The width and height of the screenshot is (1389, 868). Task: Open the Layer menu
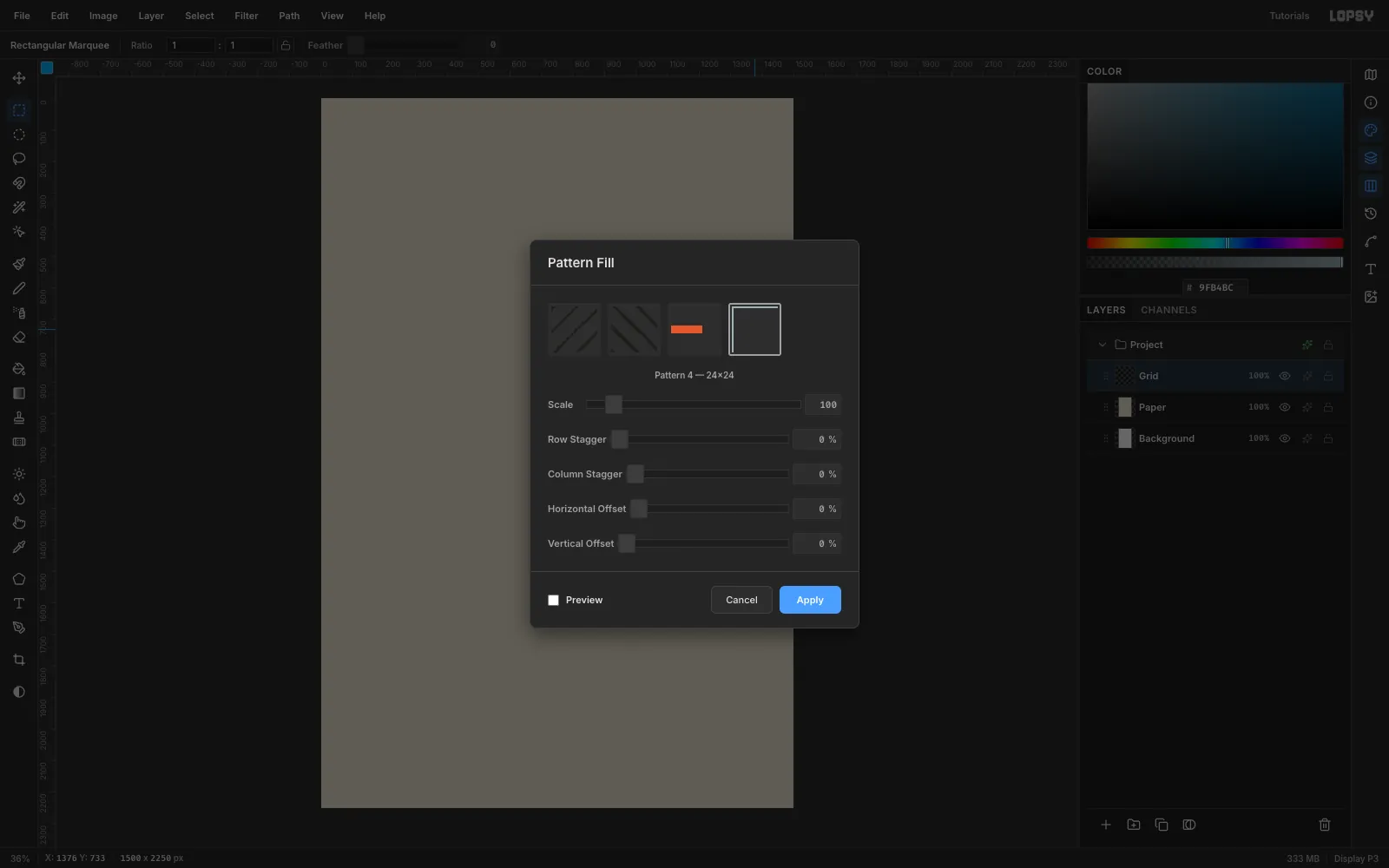151,16
